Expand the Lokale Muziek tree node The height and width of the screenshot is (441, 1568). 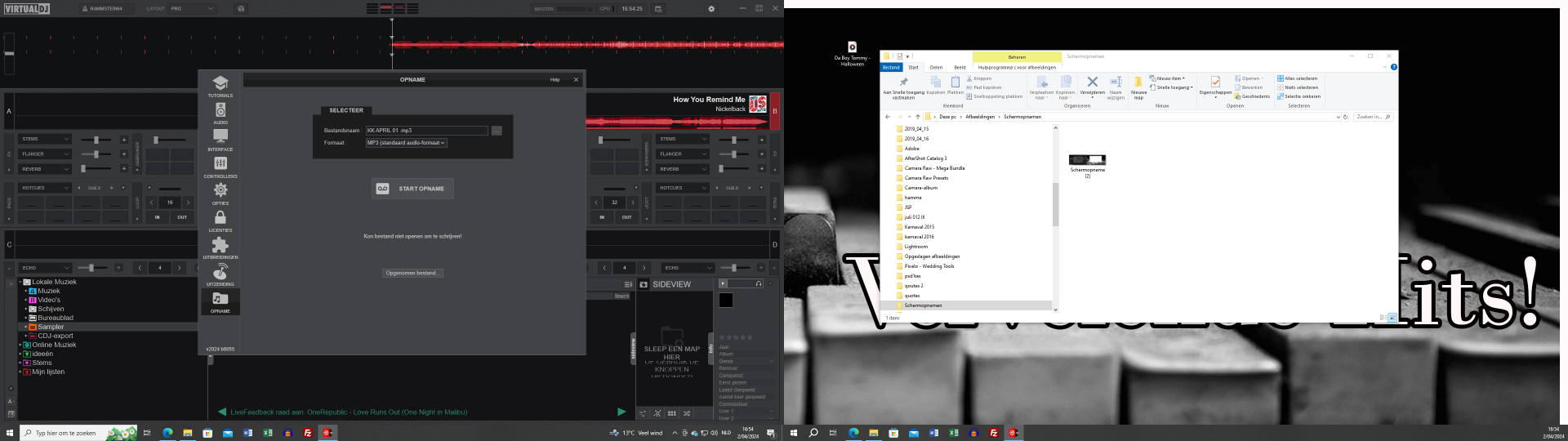coord(20,282)
